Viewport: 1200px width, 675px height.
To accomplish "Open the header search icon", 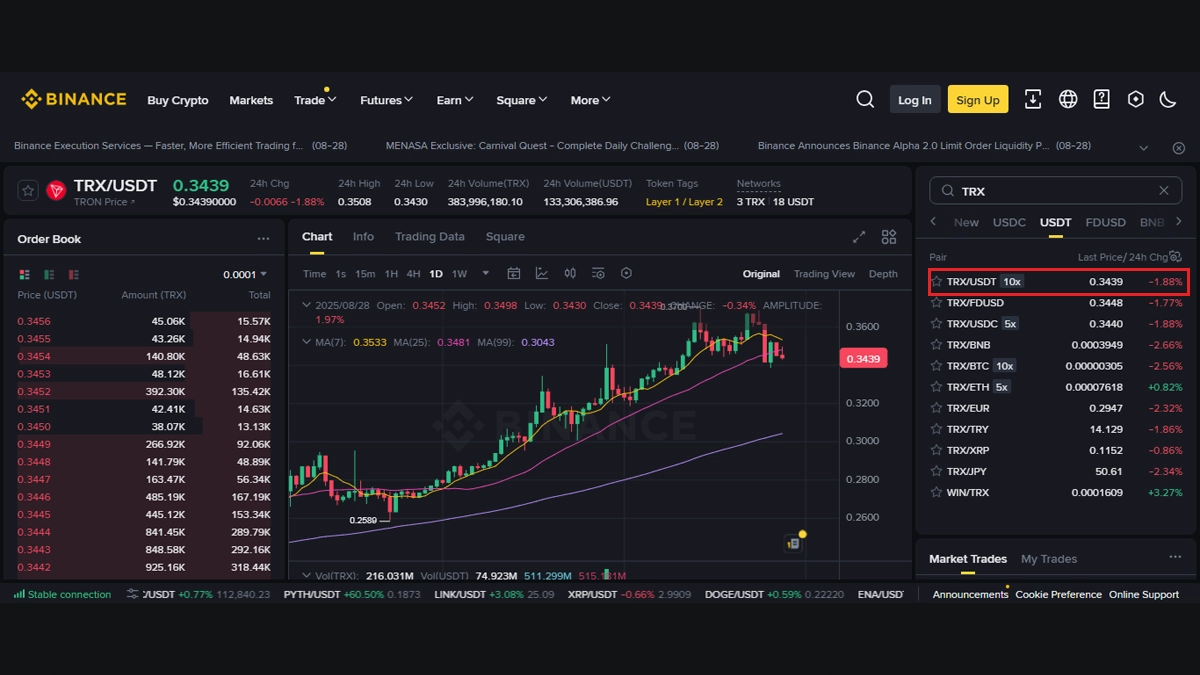I will [x=865, y=99].
